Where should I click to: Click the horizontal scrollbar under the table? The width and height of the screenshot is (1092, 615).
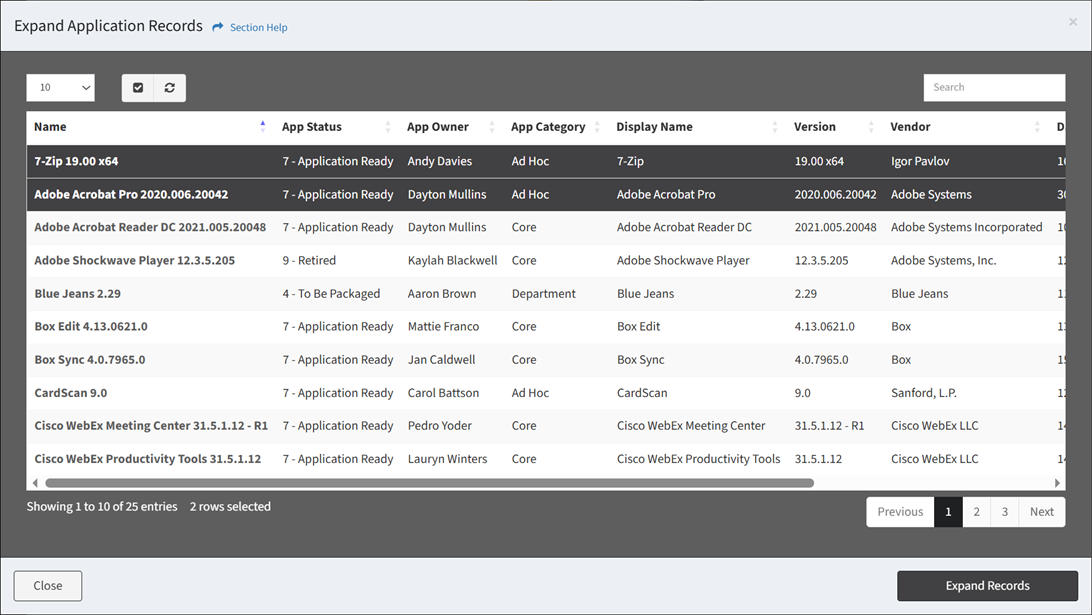pyautogui.click(x=430, y=483)
